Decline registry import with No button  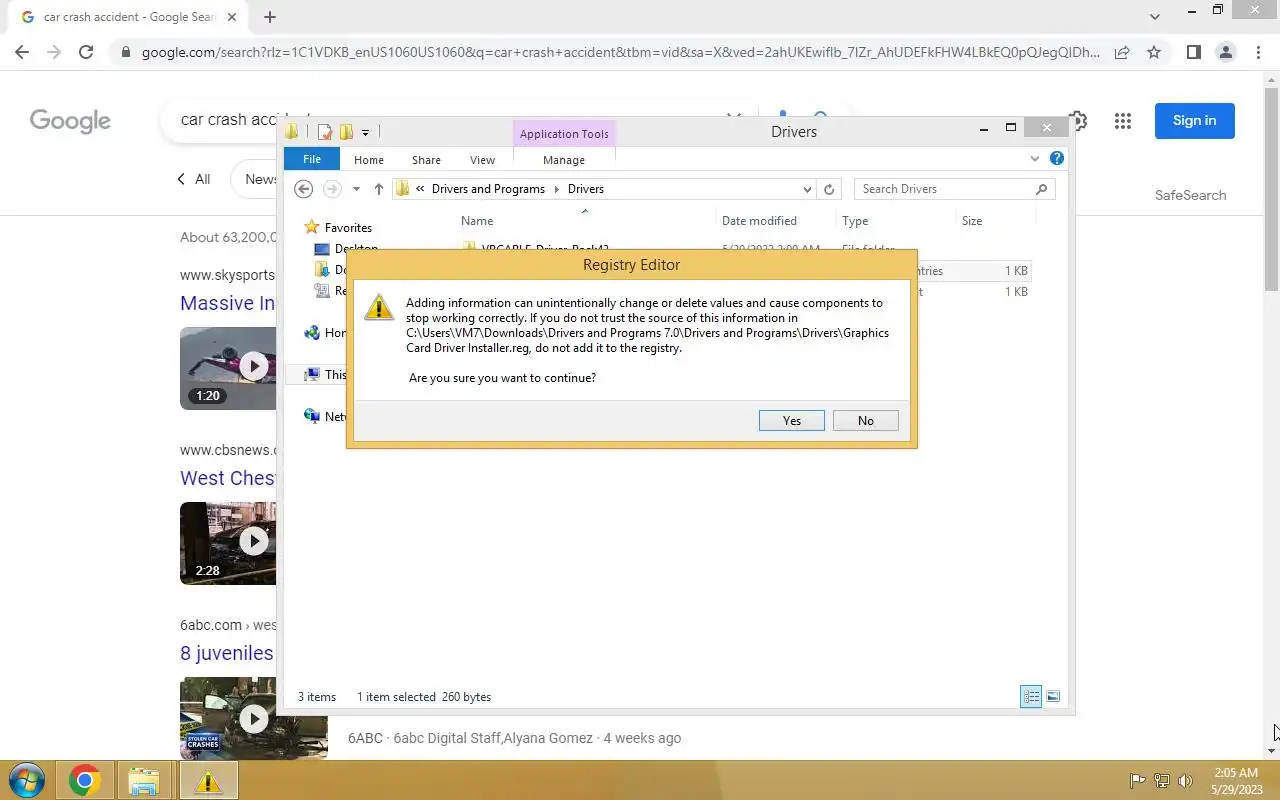click(x=866, y=421)
